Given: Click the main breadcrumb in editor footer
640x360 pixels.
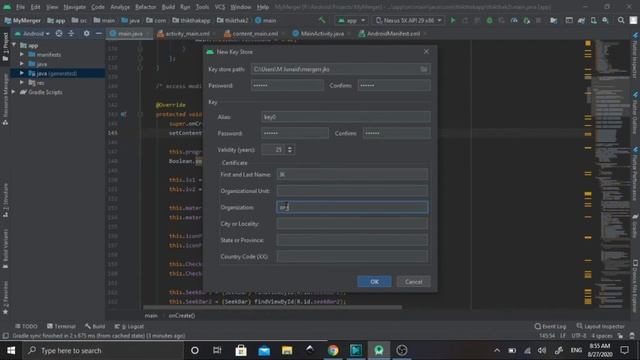Looking at the screenshot, I should click(151, 316).
